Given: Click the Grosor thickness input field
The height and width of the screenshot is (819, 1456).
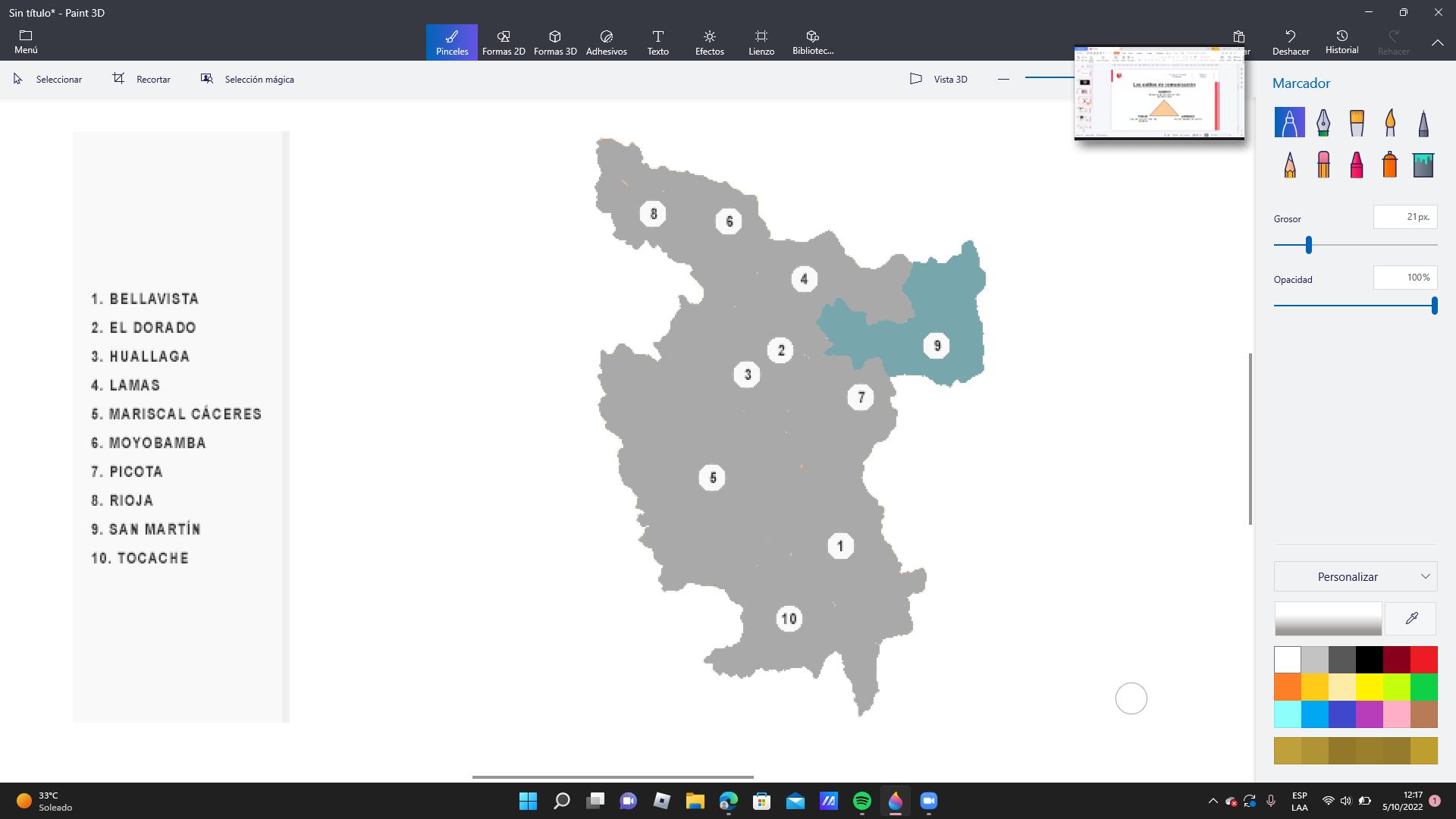Looking at the screenshot, I should coord(1404,217).
